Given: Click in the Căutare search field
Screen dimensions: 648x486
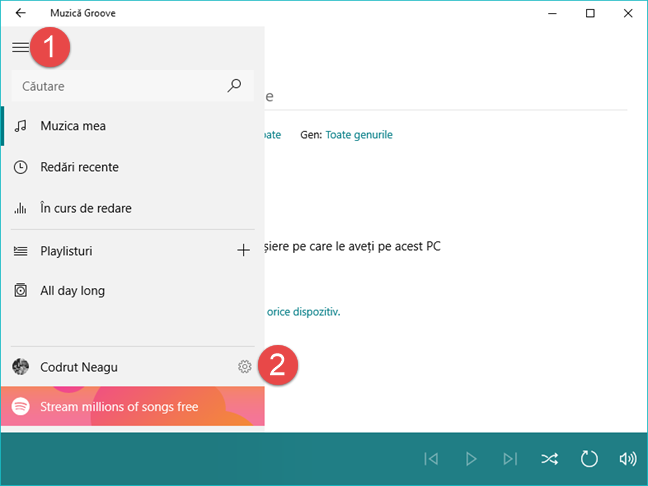Looking at the screenshot, I should (118, 86).
